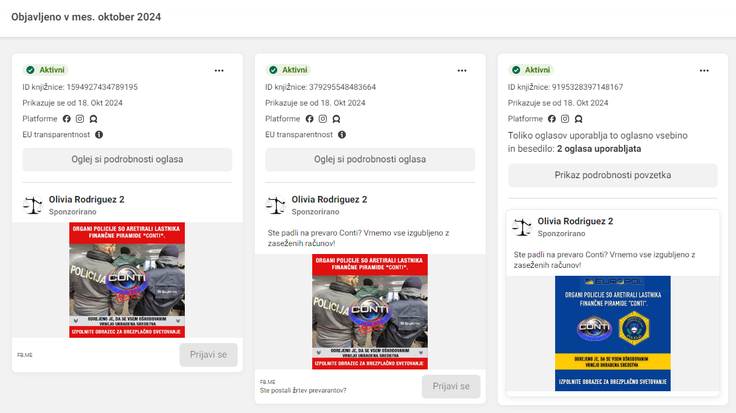The width and height of the screenshot is (736, 413).
Task: Click 'Aktivni' status badge in ad 9195328397148167
Action: (530, 70)
